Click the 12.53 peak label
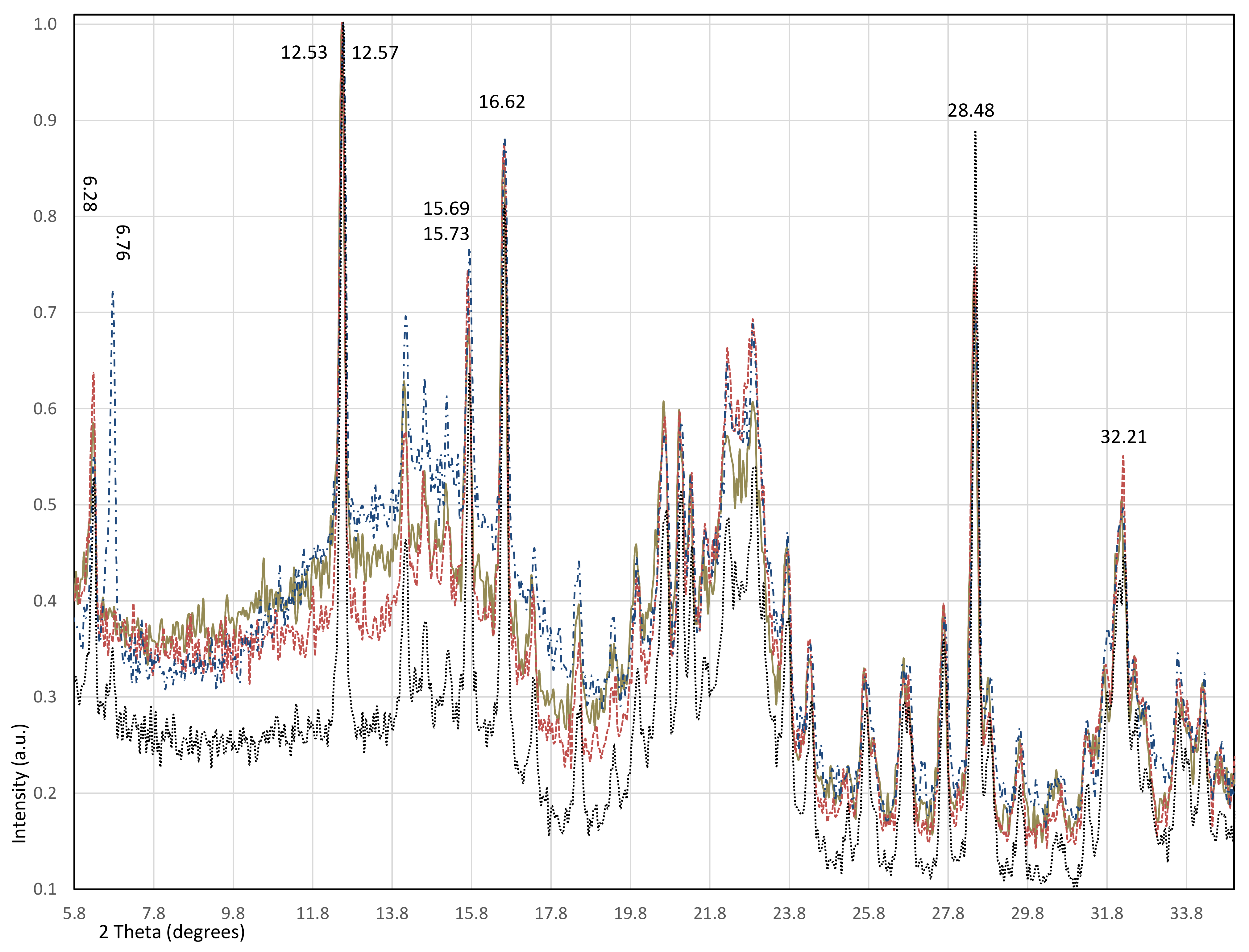The width and height of the screenshot is (1249, 952). click(304, 53)
